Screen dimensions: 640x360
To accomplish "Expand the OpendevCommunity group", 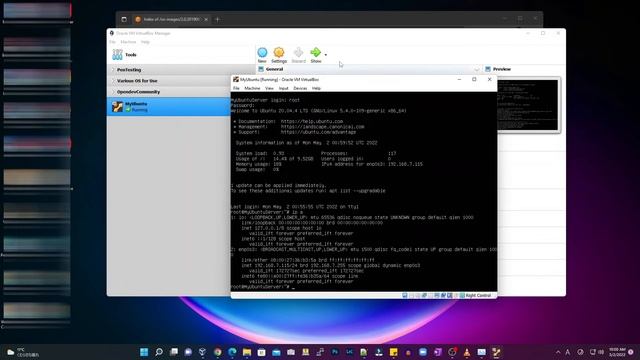I will pyautogui.click(x=113, y=92).
